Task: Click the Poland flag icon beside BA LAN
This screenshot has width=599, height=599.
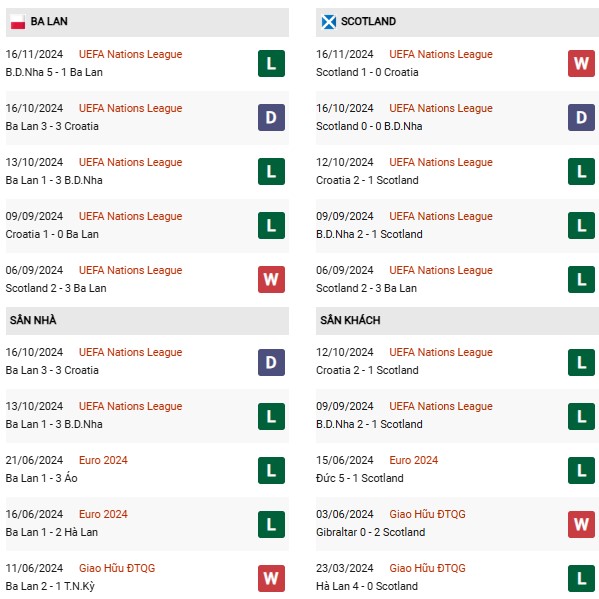Action: tap(18, 22)
